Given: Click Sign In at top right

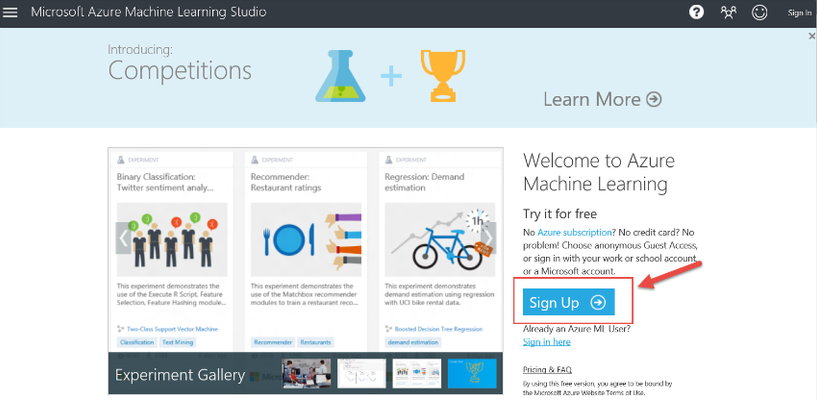Looking at the screenshot, I should tap(799, 13).
